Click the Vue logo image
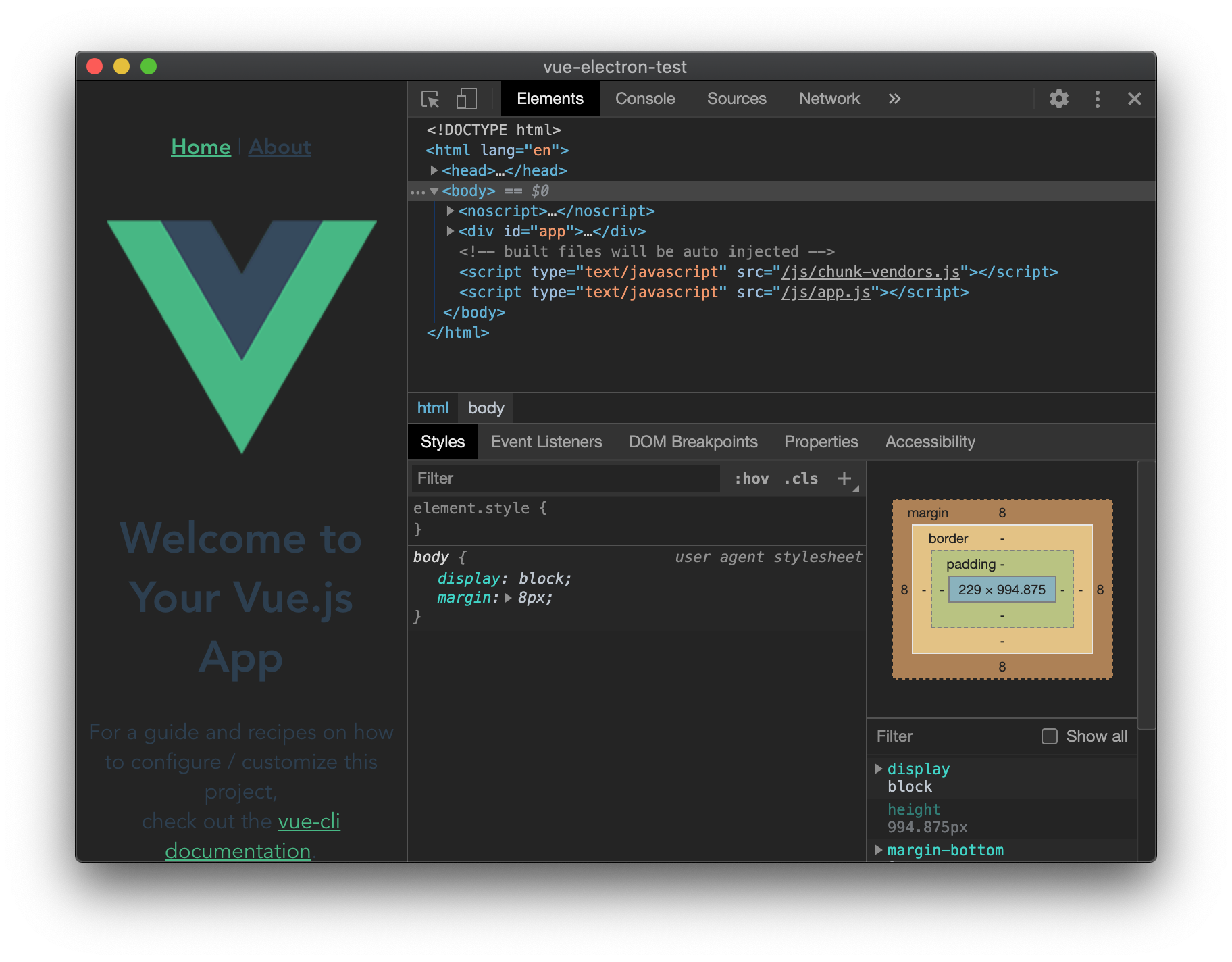 [242, 336]
